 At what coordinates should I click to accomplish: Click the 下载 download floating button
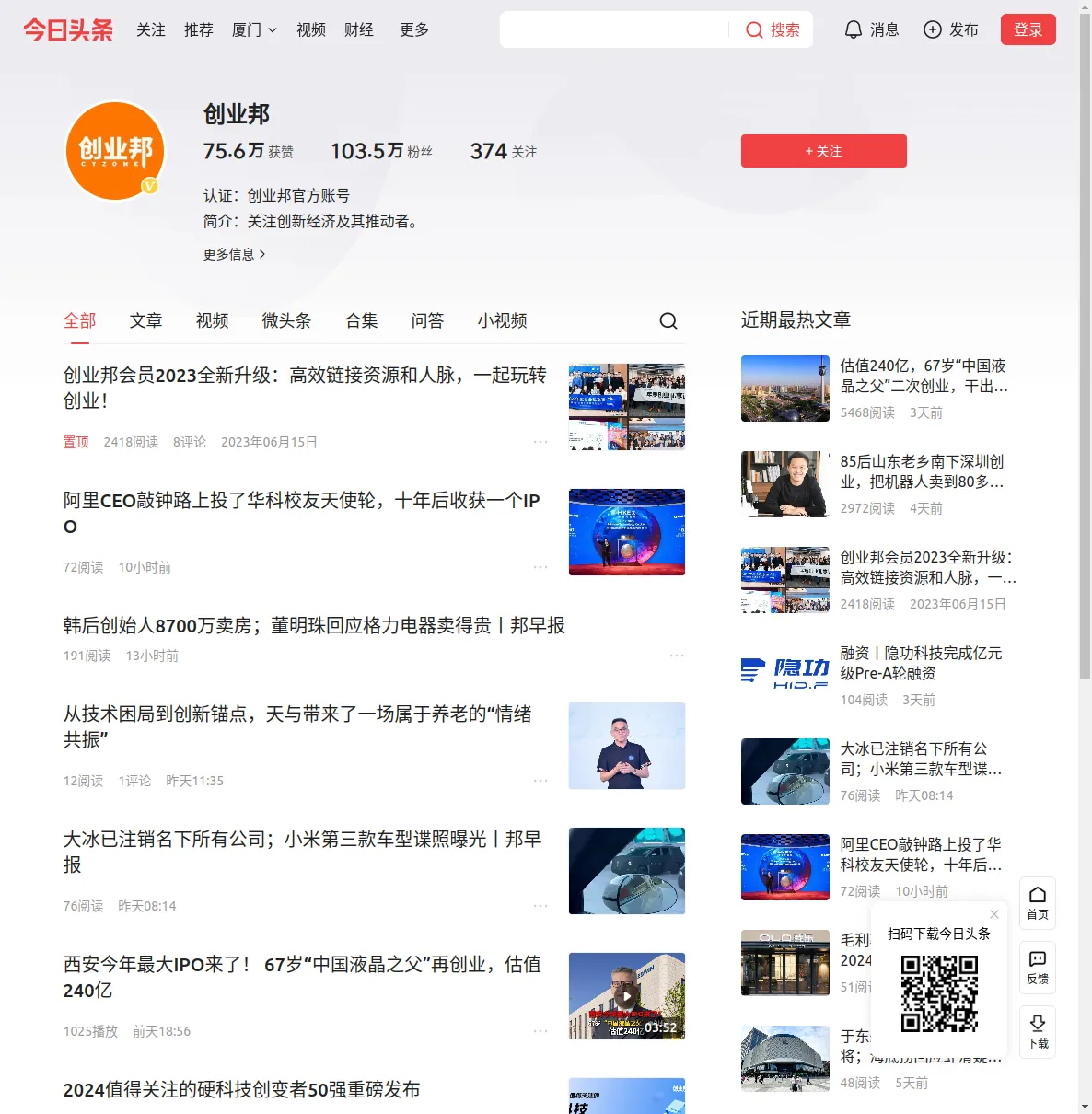tap(1038, 1031)
